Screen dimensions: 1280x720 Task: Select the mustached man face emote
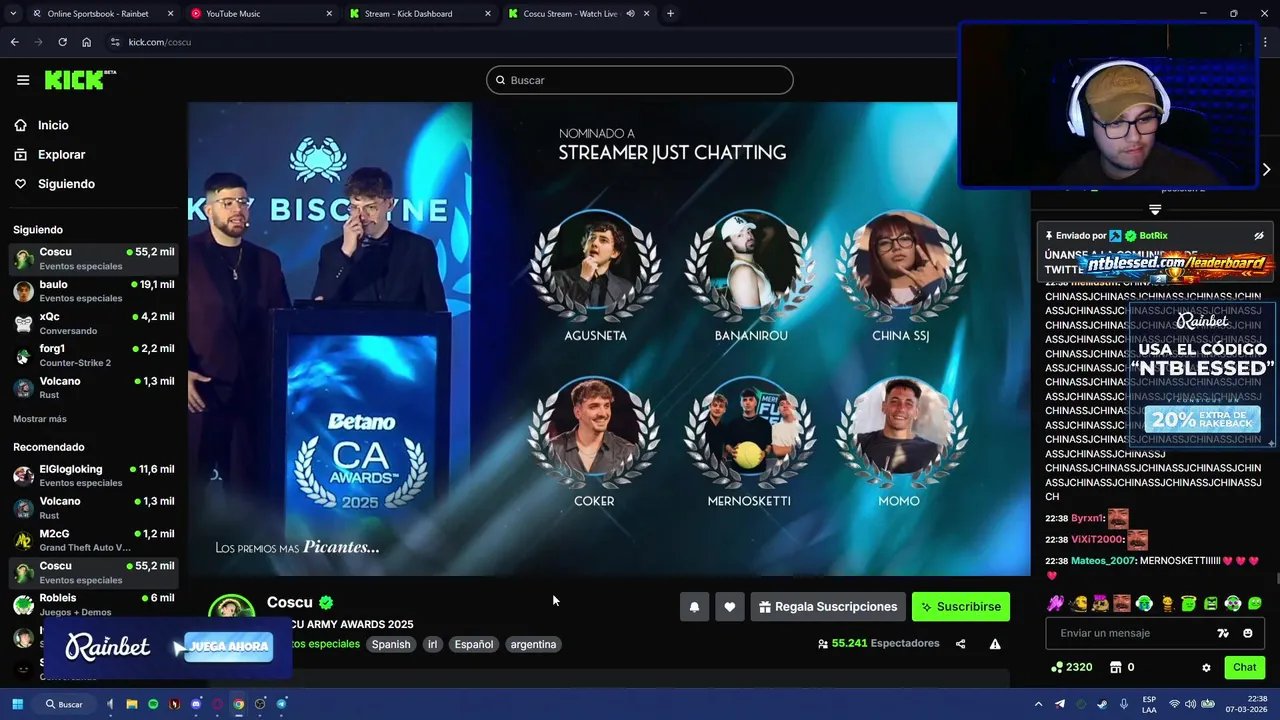pos(1123,603)
